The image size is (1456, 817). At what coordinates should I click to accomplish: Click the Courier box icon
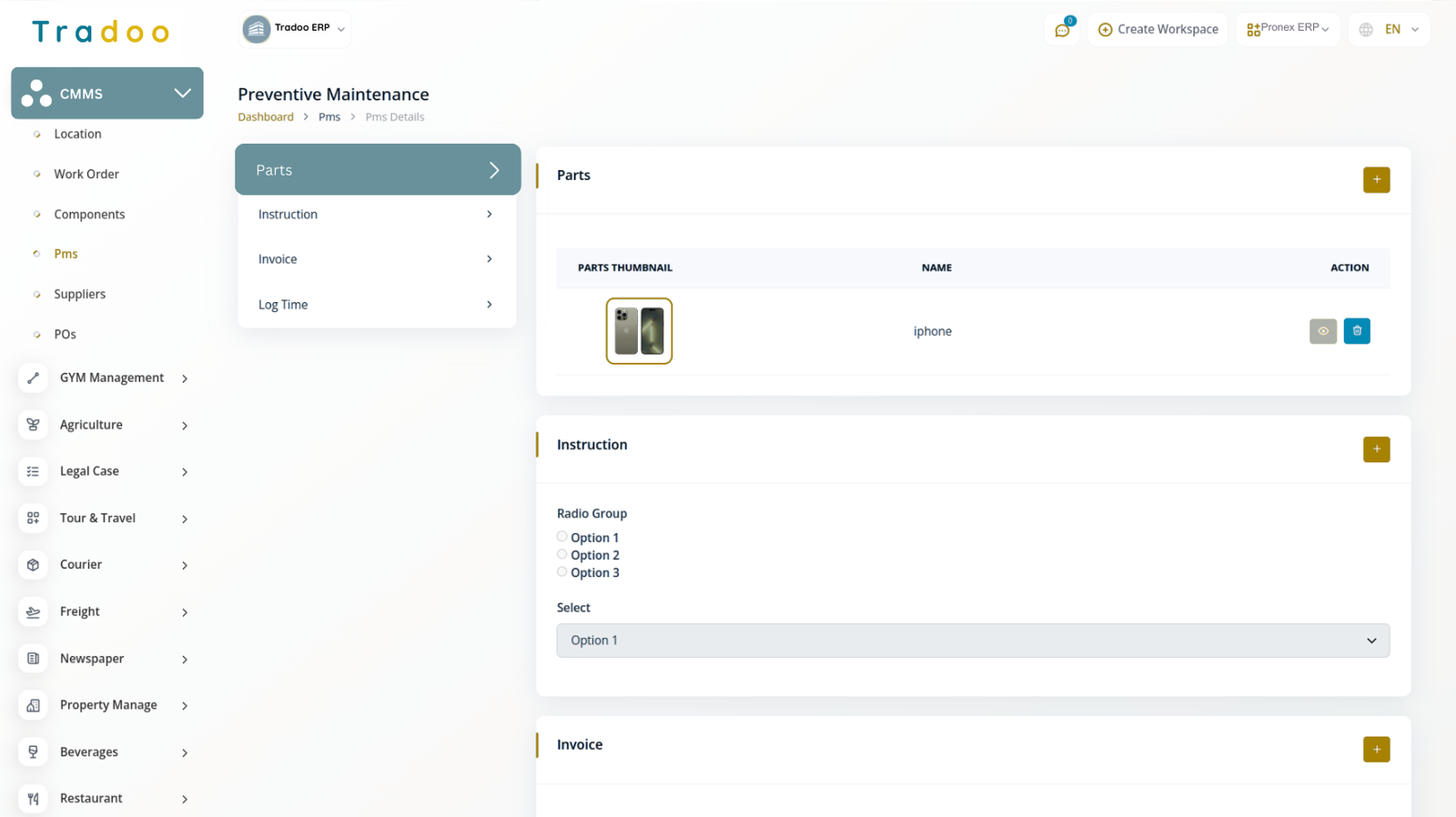pyautogui.click(x=34, y=565)
